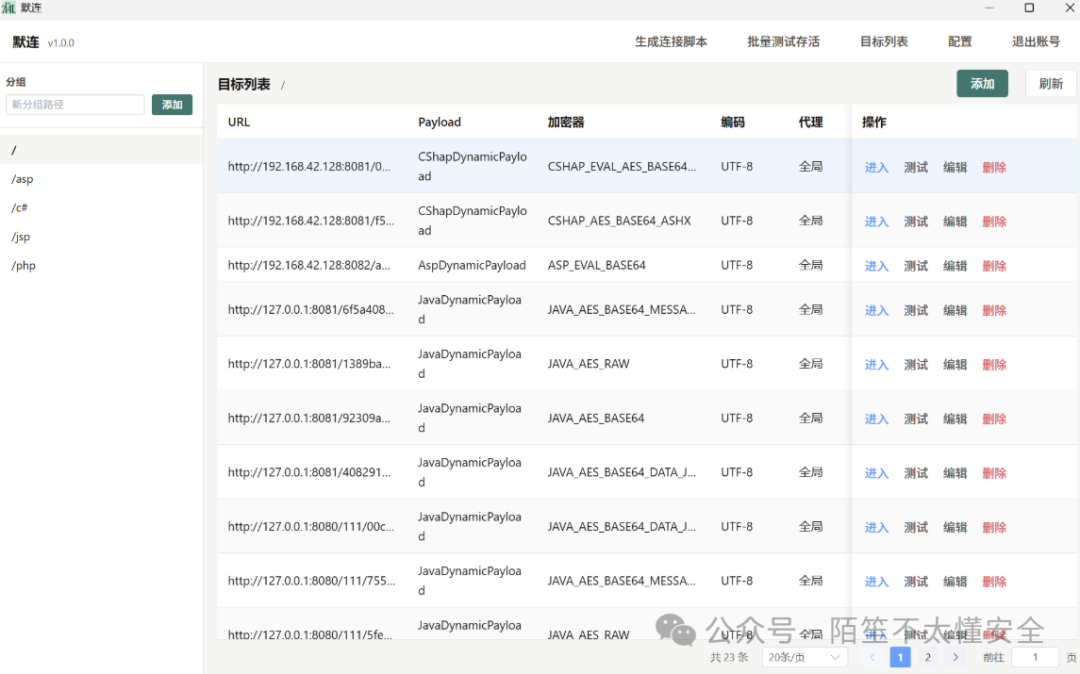Click the 新分组路径 input field
The width and height of the screenshot is (1080, 674).
(75, 105)
